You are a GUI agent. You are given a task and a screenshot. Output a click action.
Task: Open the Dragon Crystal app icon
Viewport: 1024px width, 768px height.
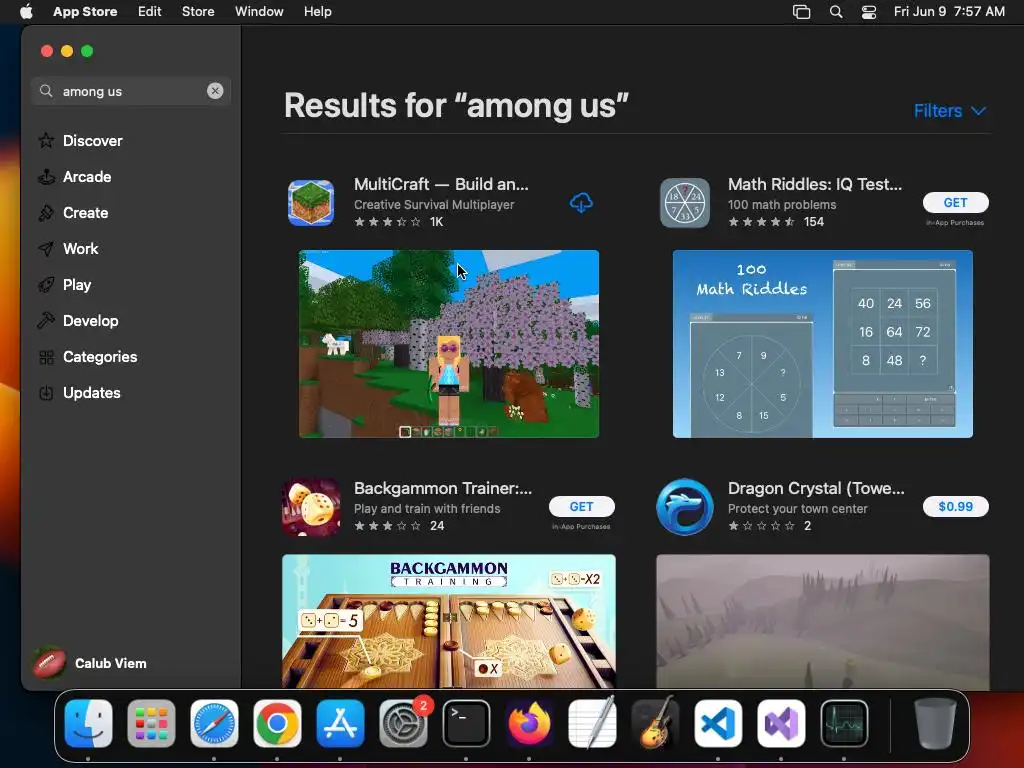pos(684,507)
